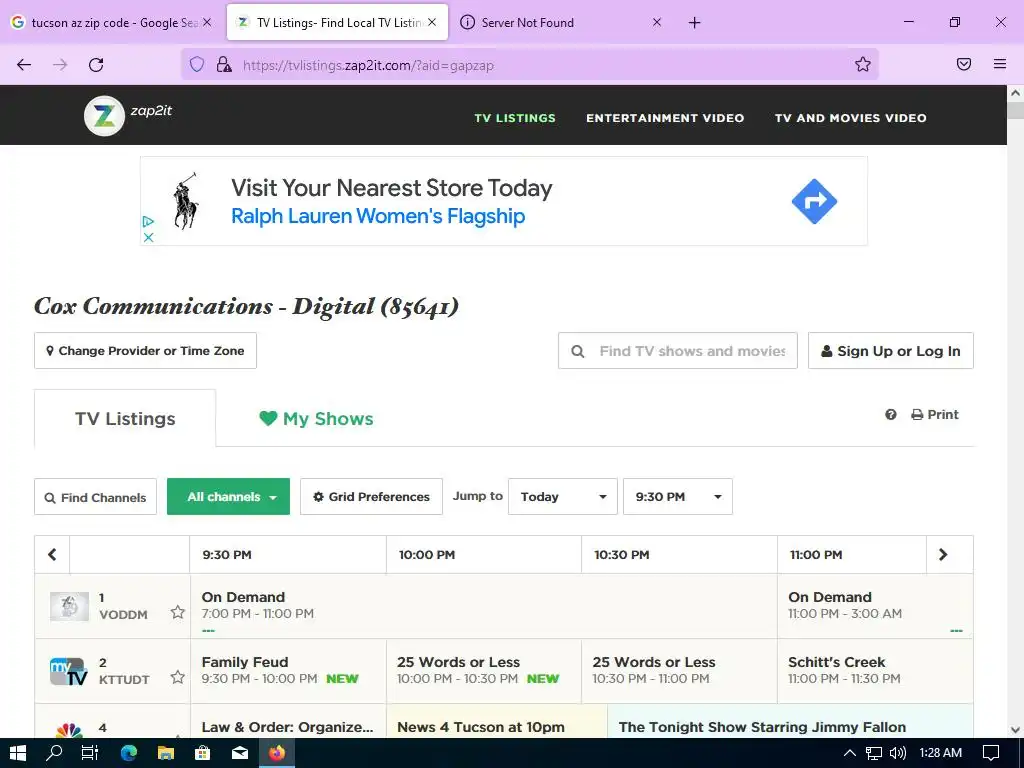
Task: Click the My TV KTTUDT channel logo
Action: click(x=69, y=671)
